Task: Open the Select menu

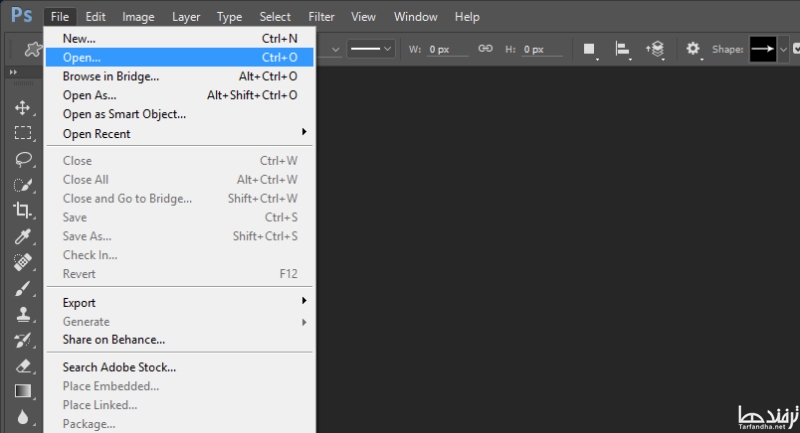Action: point(275,17)
